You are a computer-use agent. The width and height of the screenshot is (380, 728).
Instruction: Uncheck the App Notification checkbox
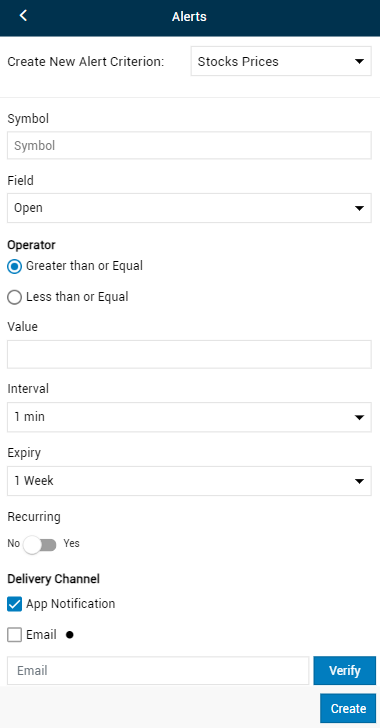pos(14,604)
